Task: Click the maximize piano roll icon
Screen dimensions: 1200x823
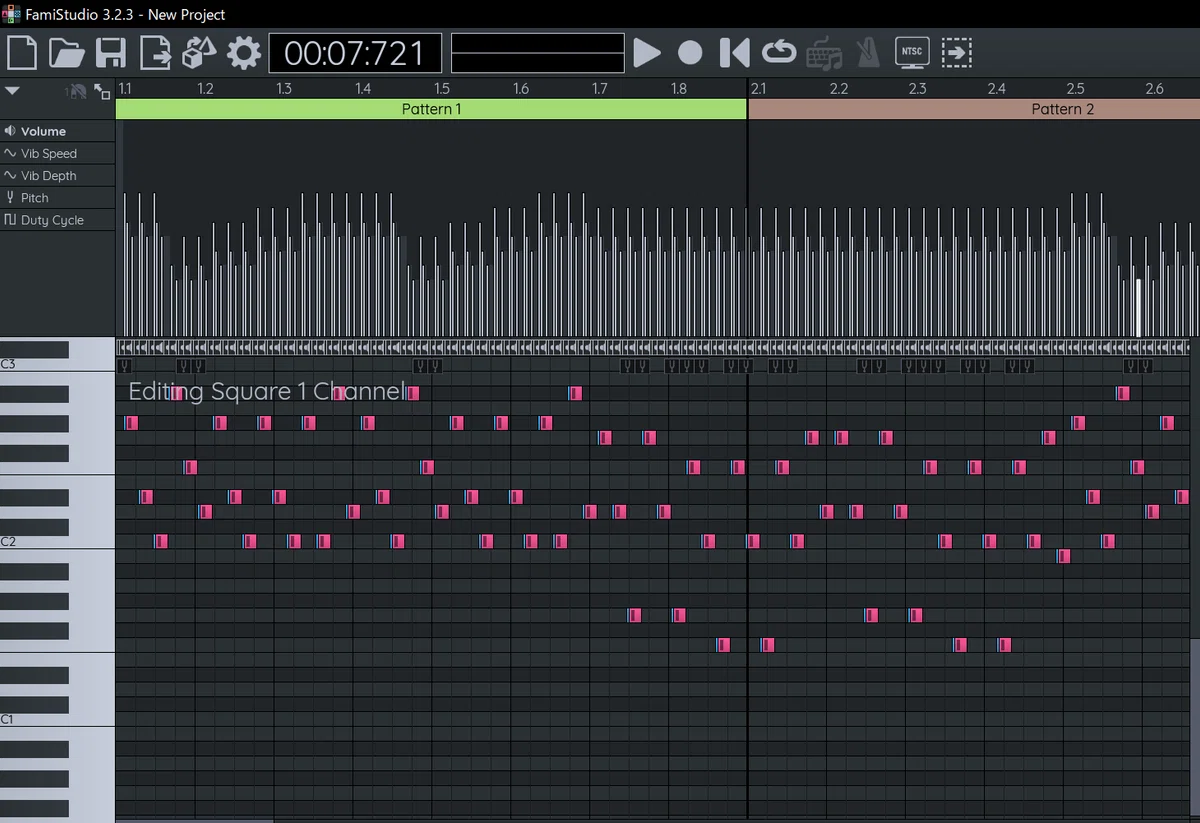Action: pyautogui.click(x=102, y=91)
